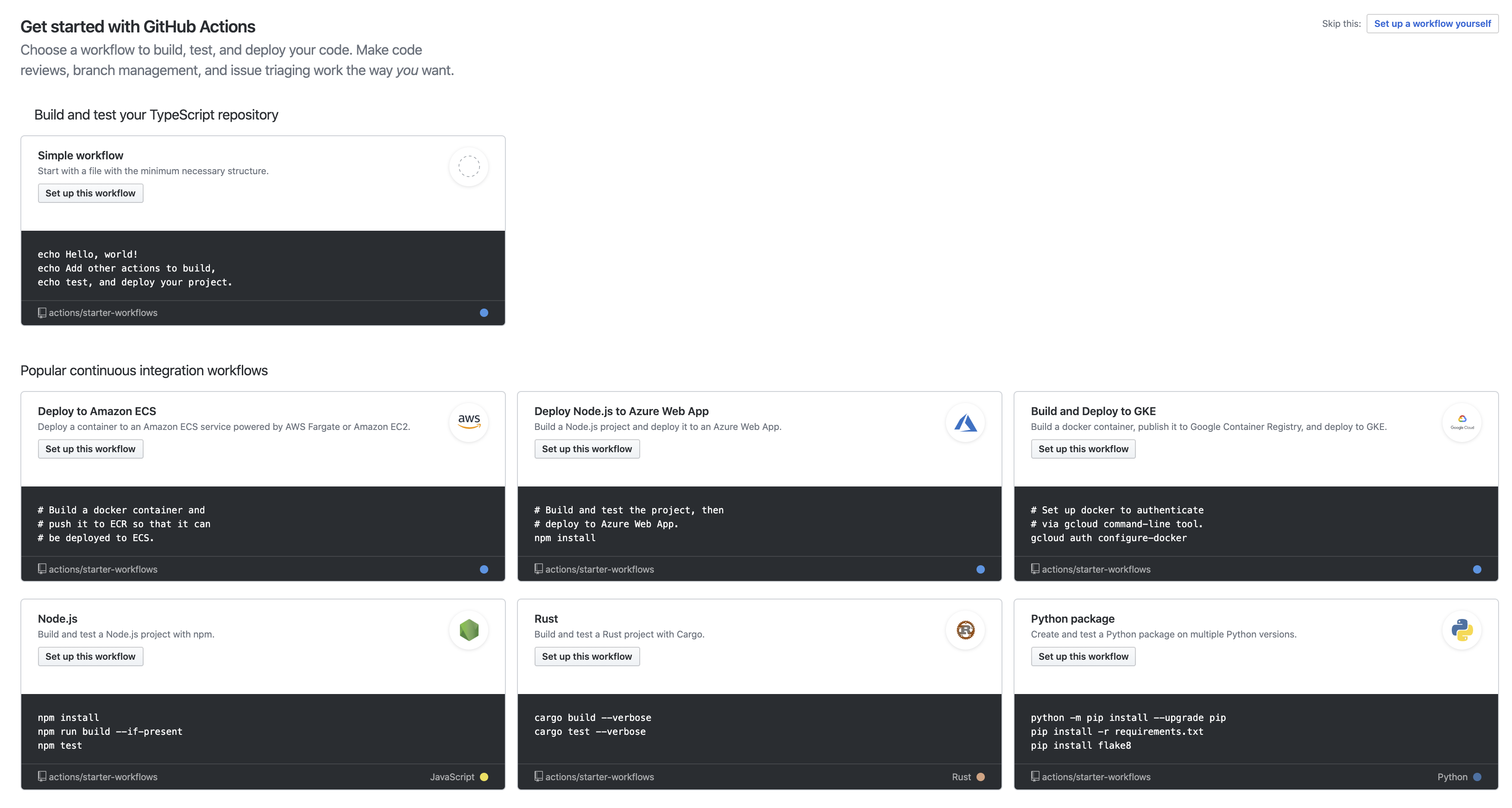Set up the Python package workflow
The height and width of the screenshot is (808, 1512).
1083,656
